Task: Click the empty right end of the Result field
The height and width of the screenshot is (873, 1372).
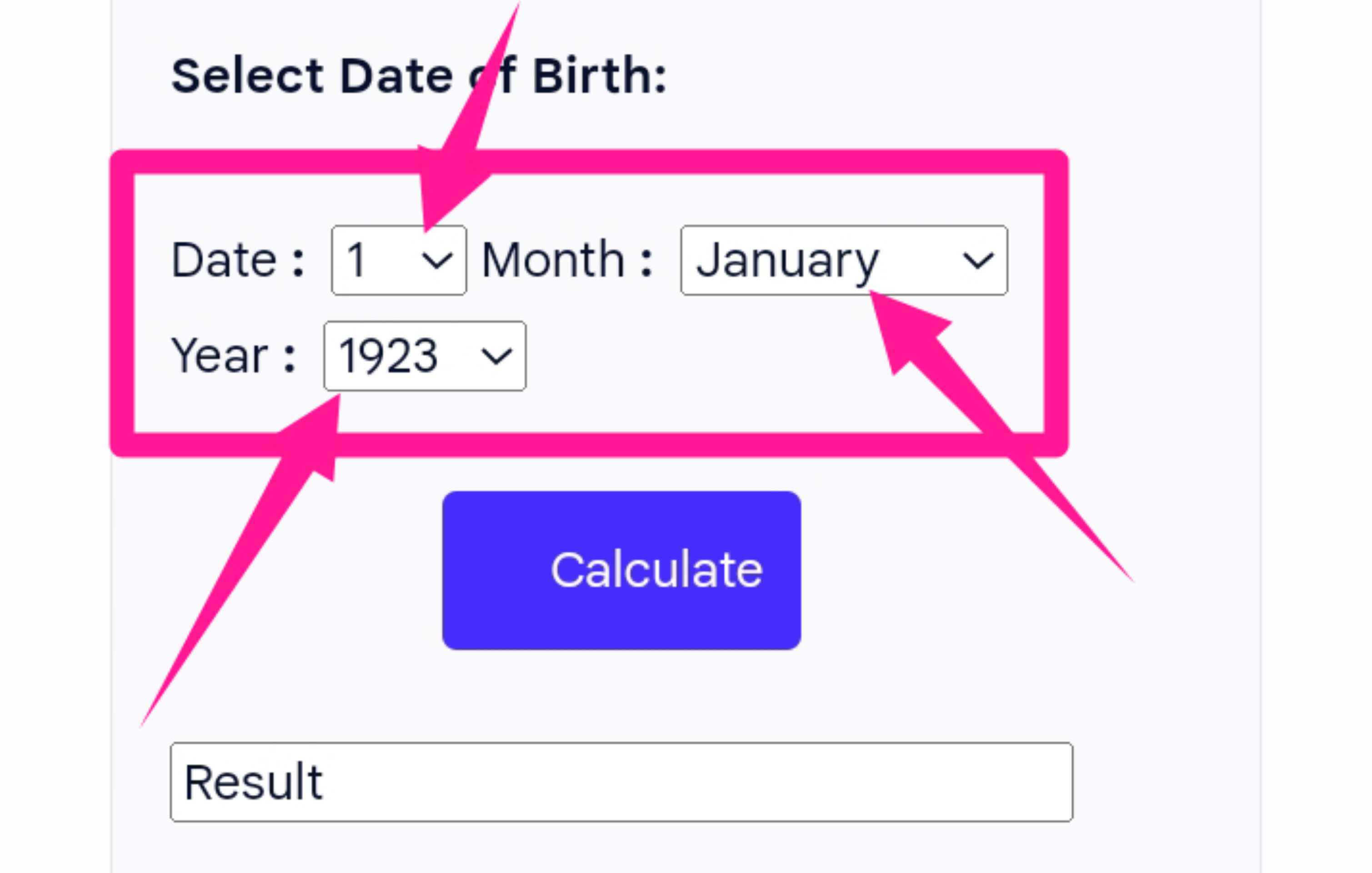Action: (1014, 782)
